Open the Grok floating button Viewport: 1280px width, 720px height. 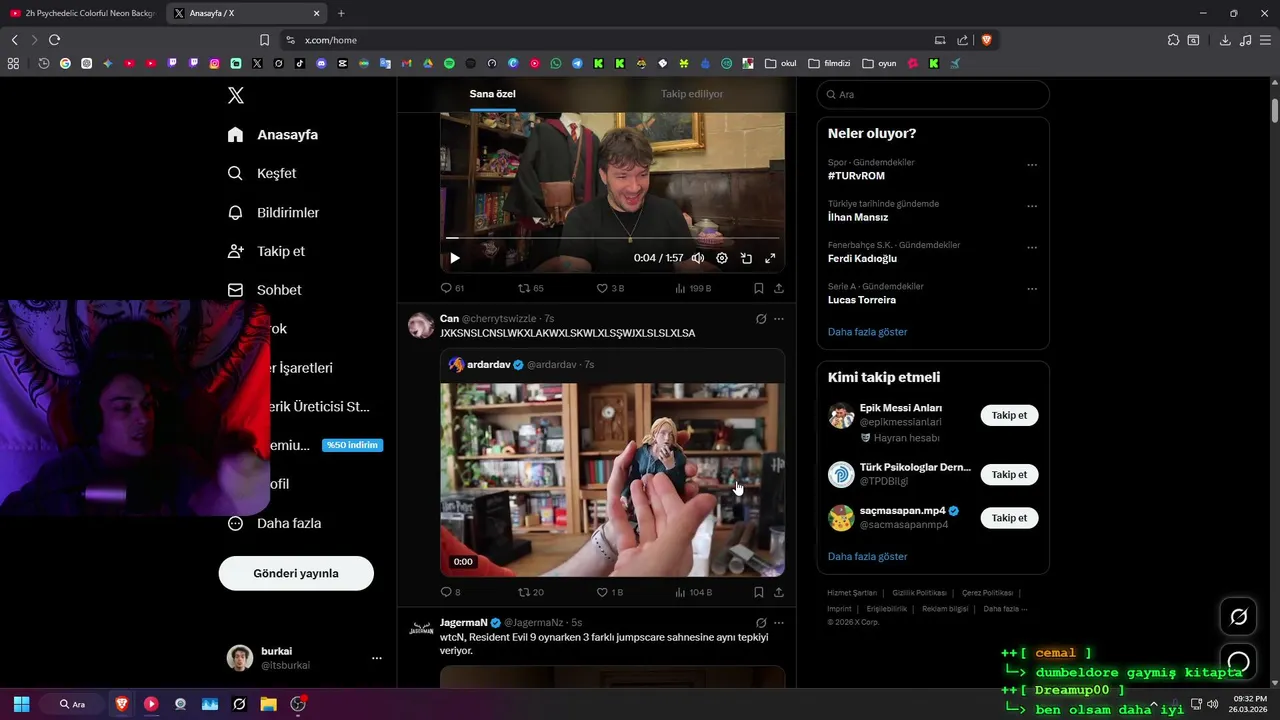point(1238,617)
